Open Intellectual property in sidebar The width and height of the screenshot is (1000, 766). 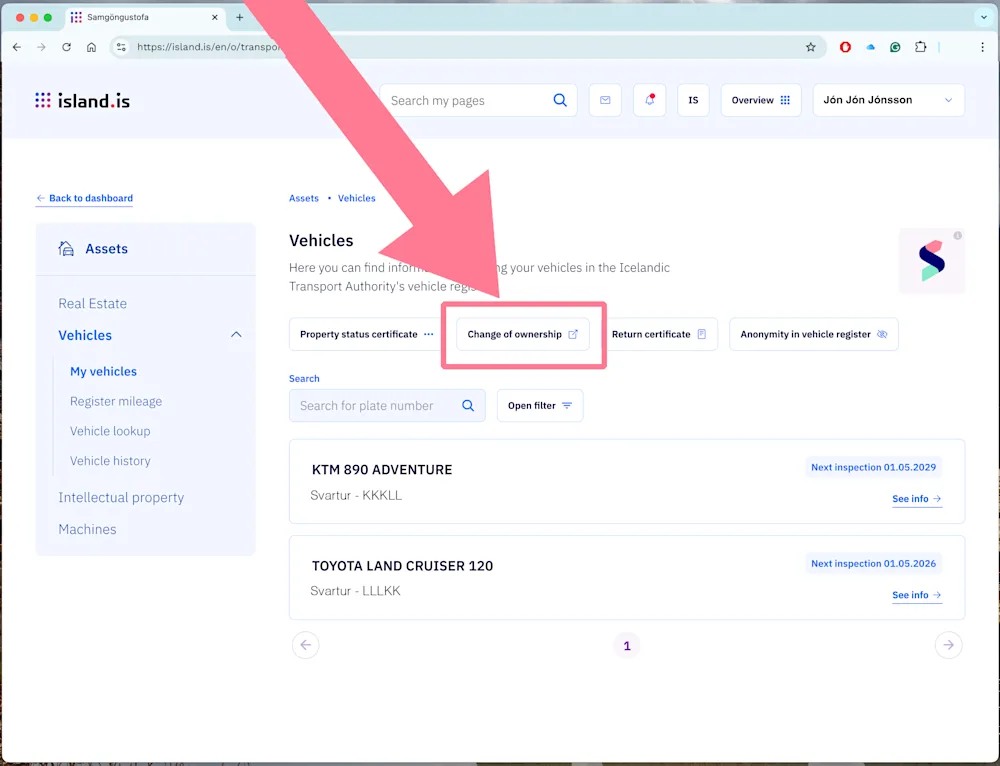121,497
